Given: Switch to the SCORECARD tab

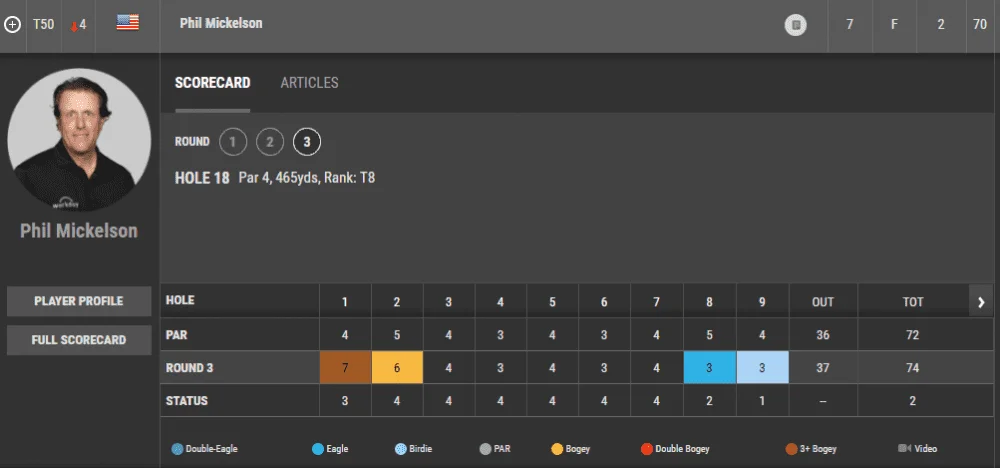Looking at the screenshot, I should (x=212, y=83).
